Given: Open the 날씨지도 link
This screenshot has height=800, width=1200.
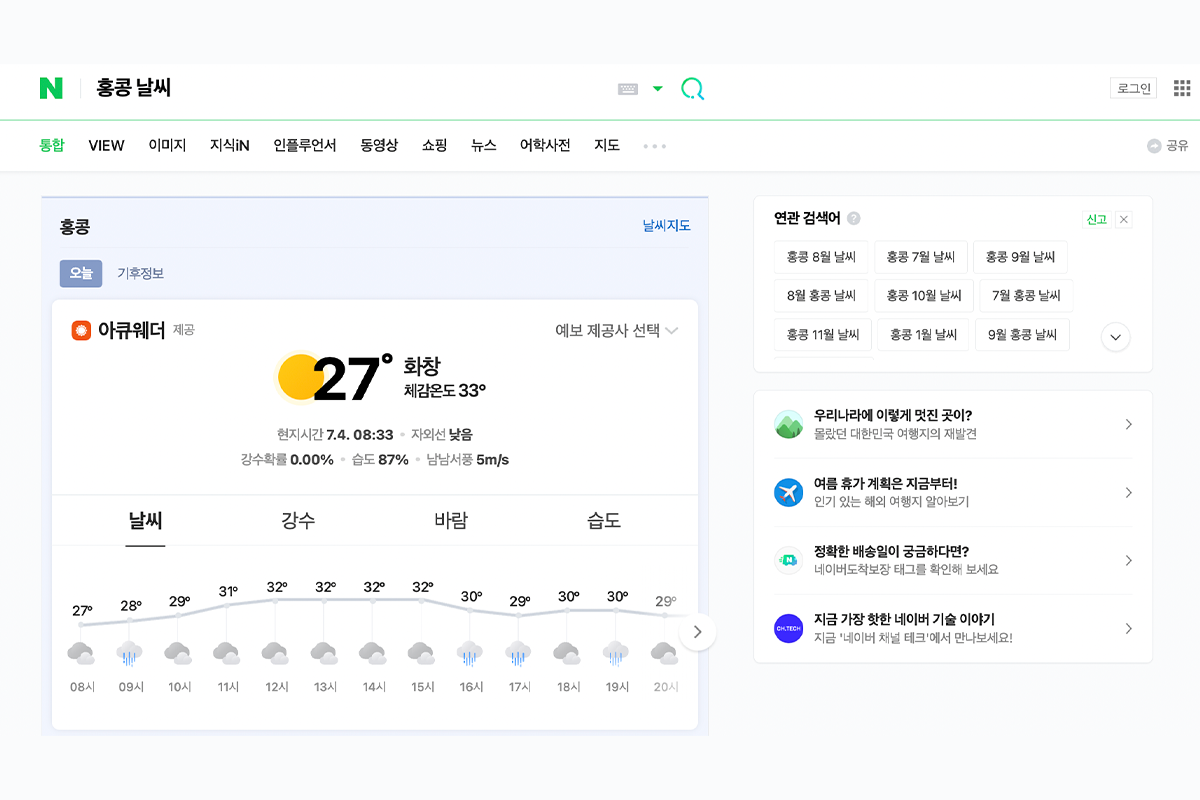Looking at the screenshot, I should click(x=665, y=226).
